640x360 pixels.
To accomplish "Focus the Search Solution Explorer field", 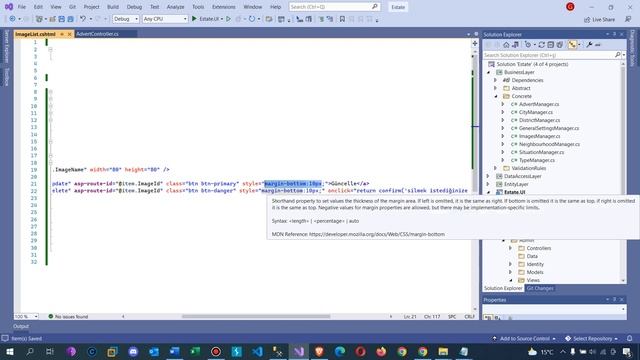I will pyautogui.click(x=549, y=55).
